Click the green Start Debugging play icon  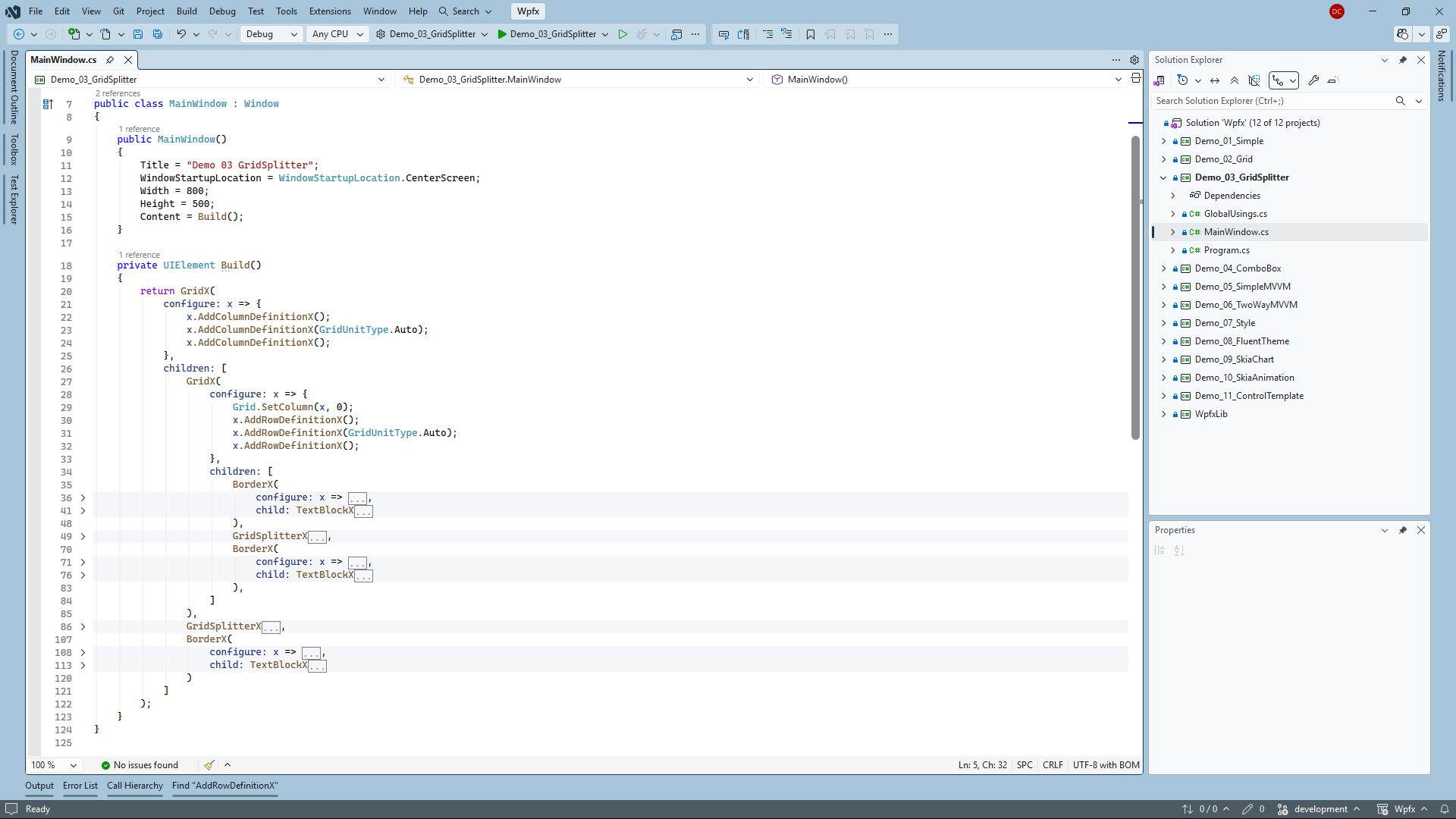coord(502,34)
